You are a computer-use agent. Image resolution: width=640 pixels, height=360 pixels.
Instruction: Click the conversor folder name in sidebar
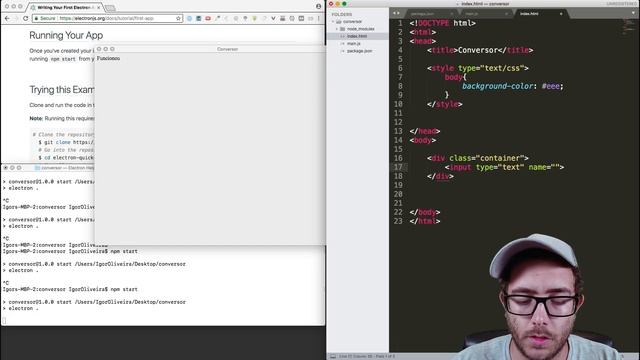pyautogui.click(x=353, y=22)
